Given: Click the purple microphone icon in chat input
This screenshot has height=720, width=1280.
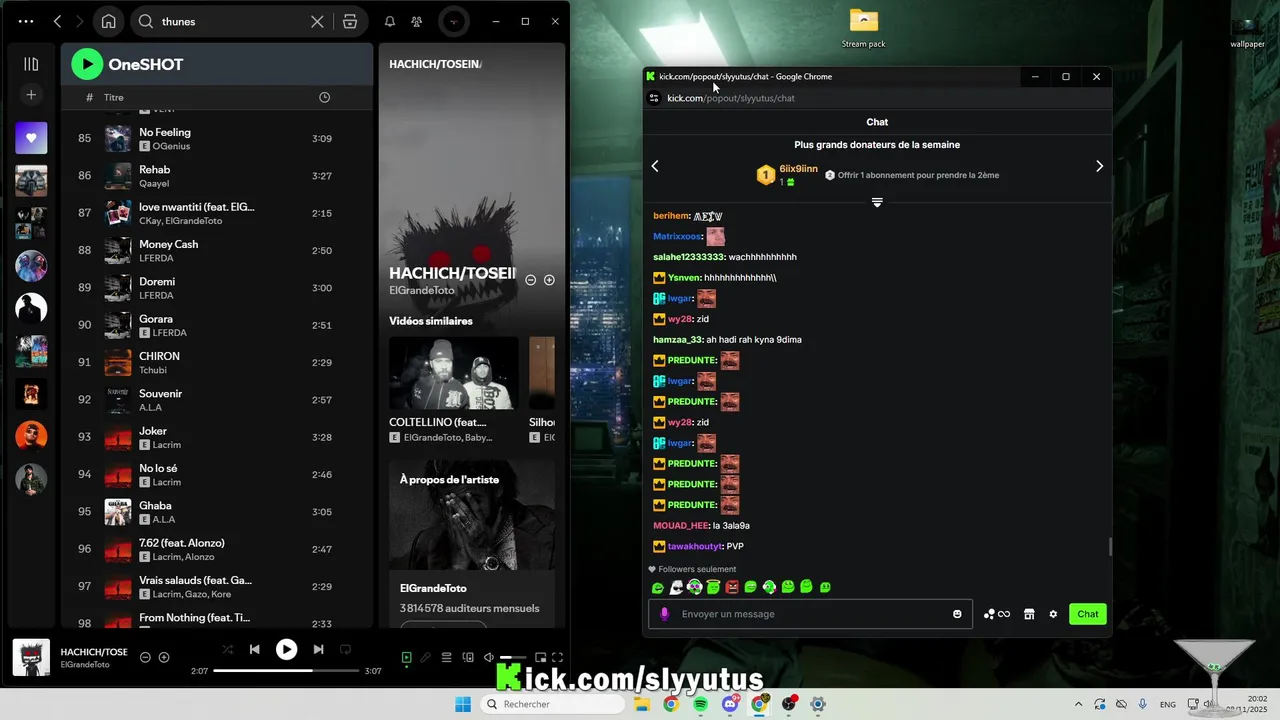Looking at the screenshot, I should pos(664,614).
